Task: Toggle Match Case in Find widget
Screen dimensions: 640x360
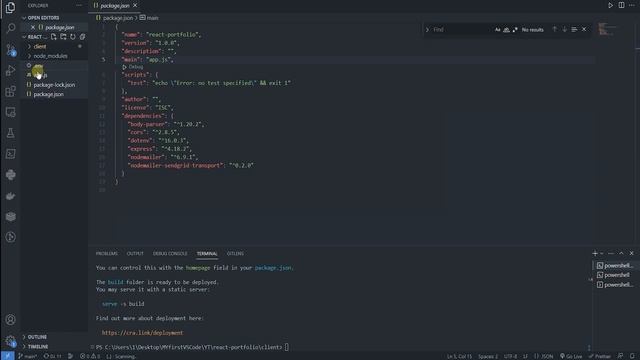Action: pos(498,29)
